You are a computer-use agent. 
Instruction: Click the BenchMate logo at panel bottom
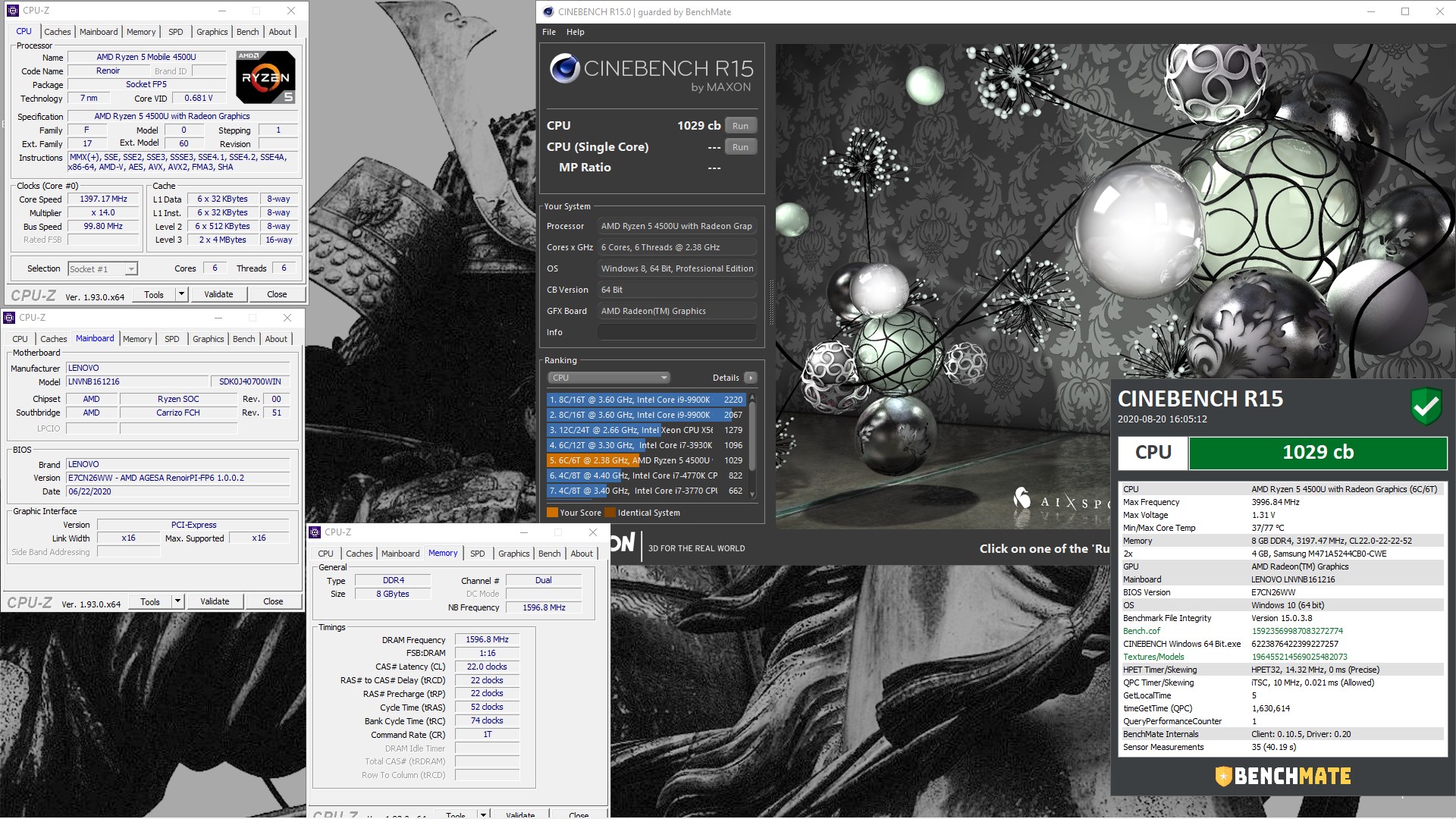tap(1283, 776)
